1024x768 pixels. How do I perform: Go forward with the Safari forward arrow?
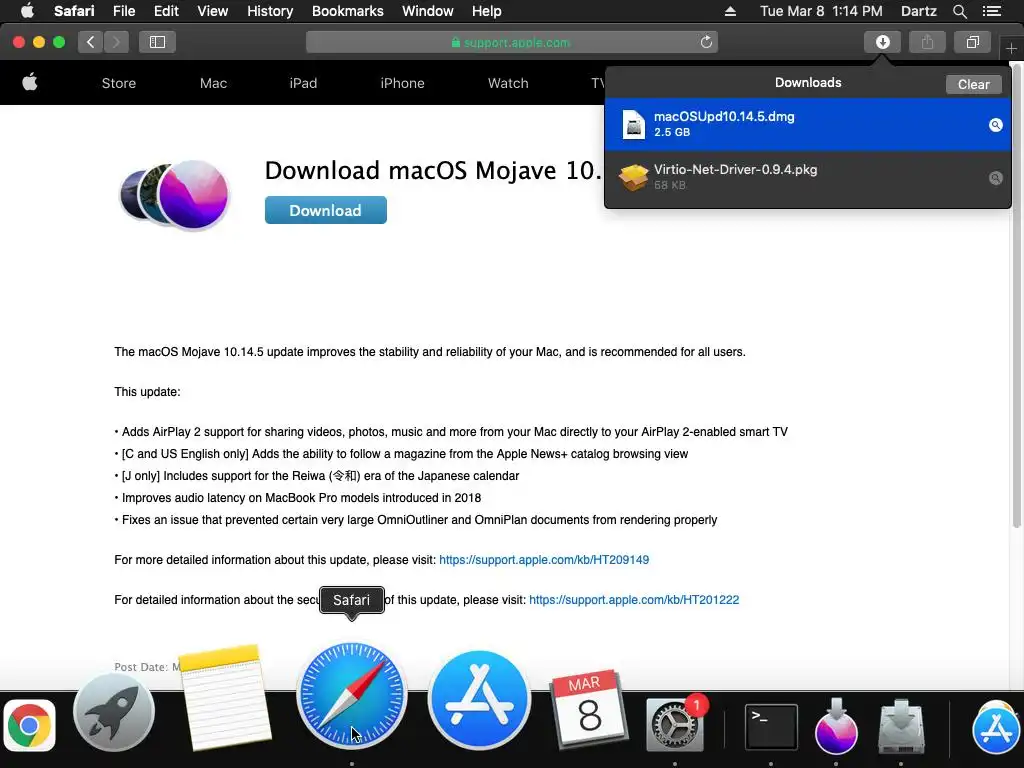(116, 42)
